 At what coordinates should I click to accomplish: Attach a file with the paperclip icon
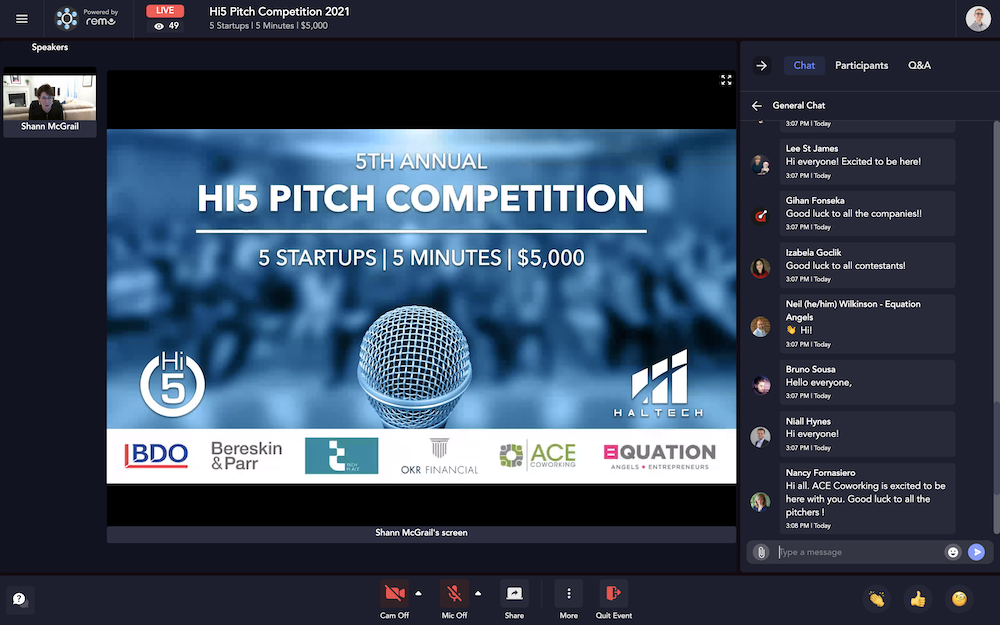761,552
